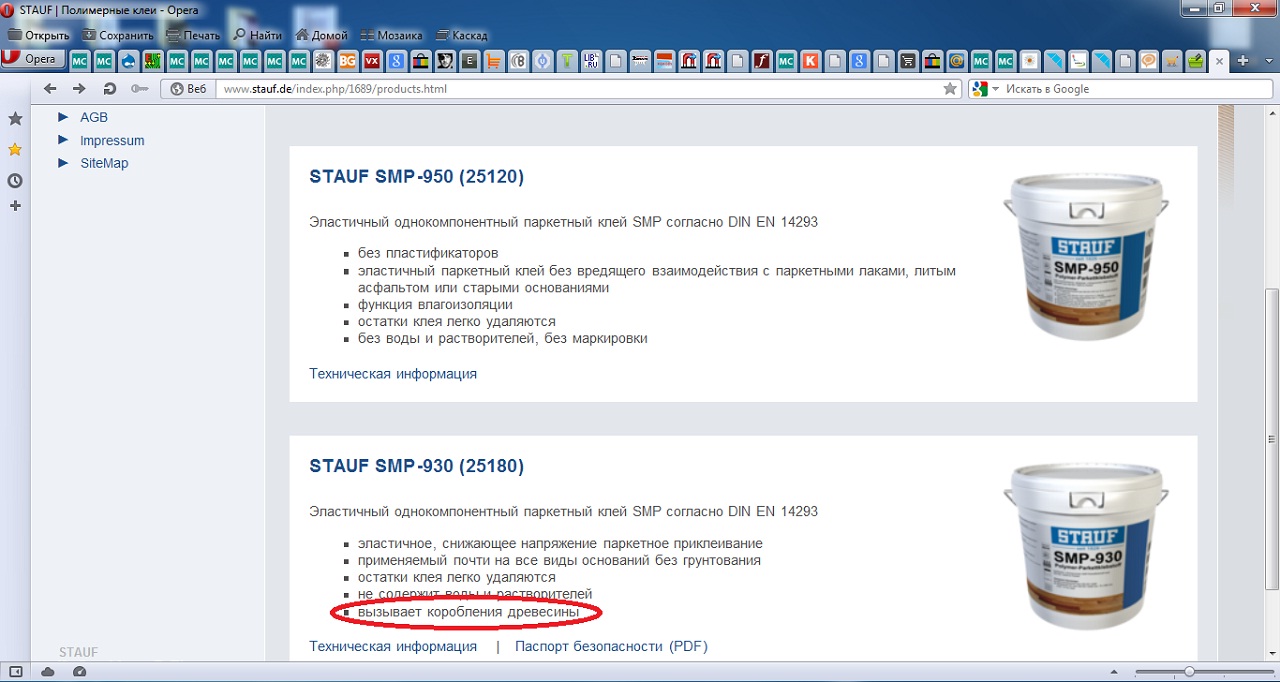Click the Opera Link cloud icon
The image size is (1280, 682).
[x=46, y=672]
